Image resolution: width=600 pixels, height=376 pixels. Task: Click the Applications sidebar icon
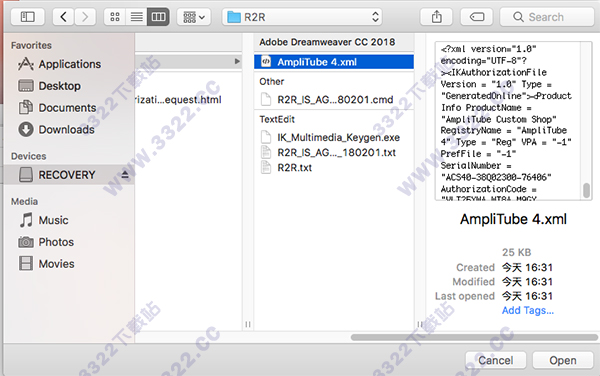coord(26,64)
